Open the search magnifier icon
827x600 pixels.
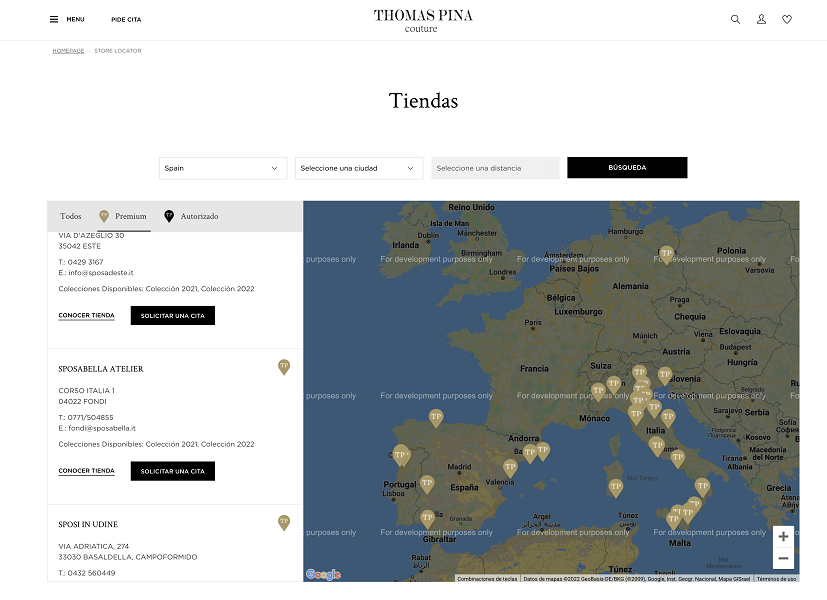pyautogui.click(x=735, y=20)
